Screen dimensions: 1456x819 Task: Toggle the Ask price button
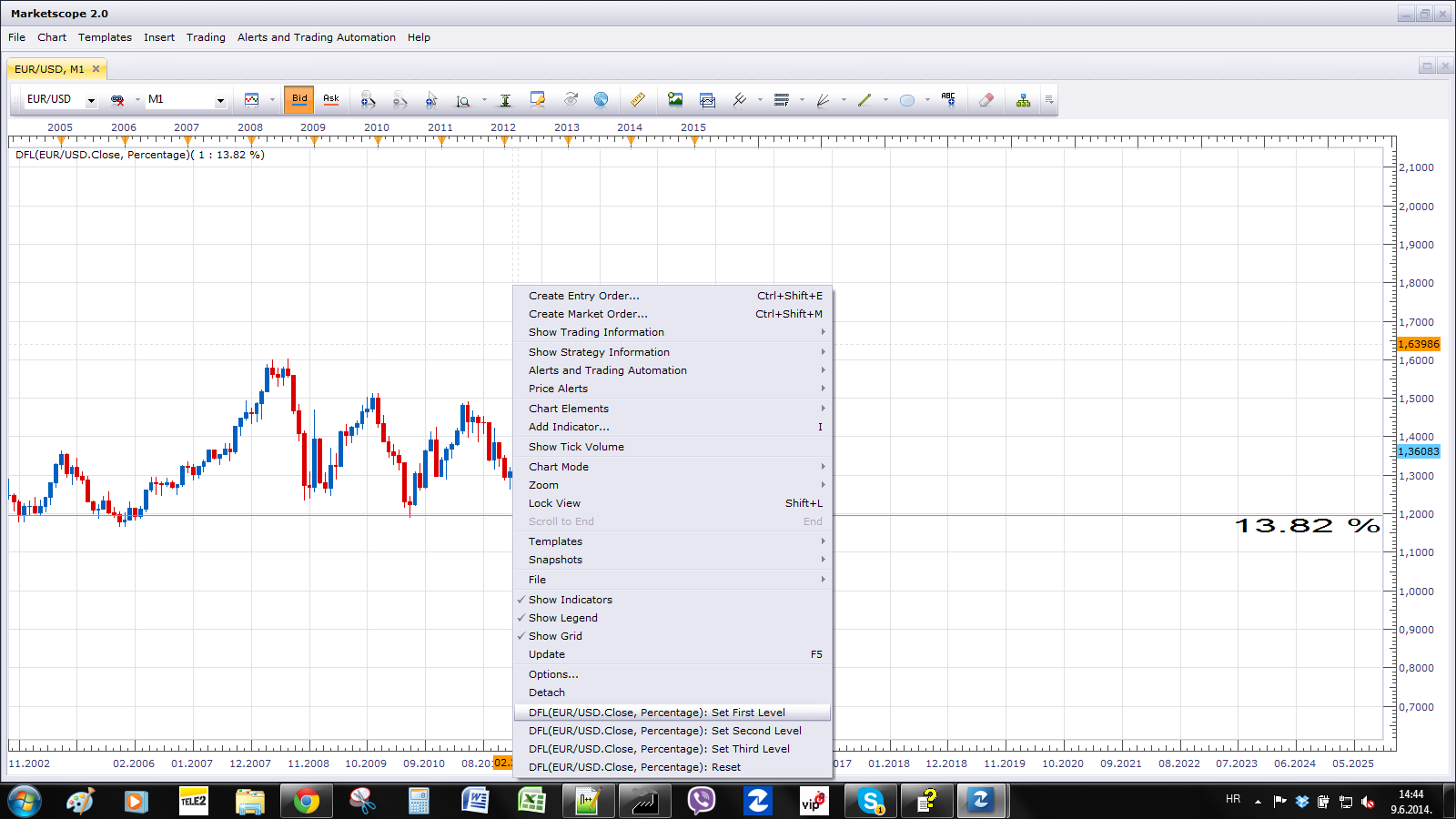click(331, 99)
